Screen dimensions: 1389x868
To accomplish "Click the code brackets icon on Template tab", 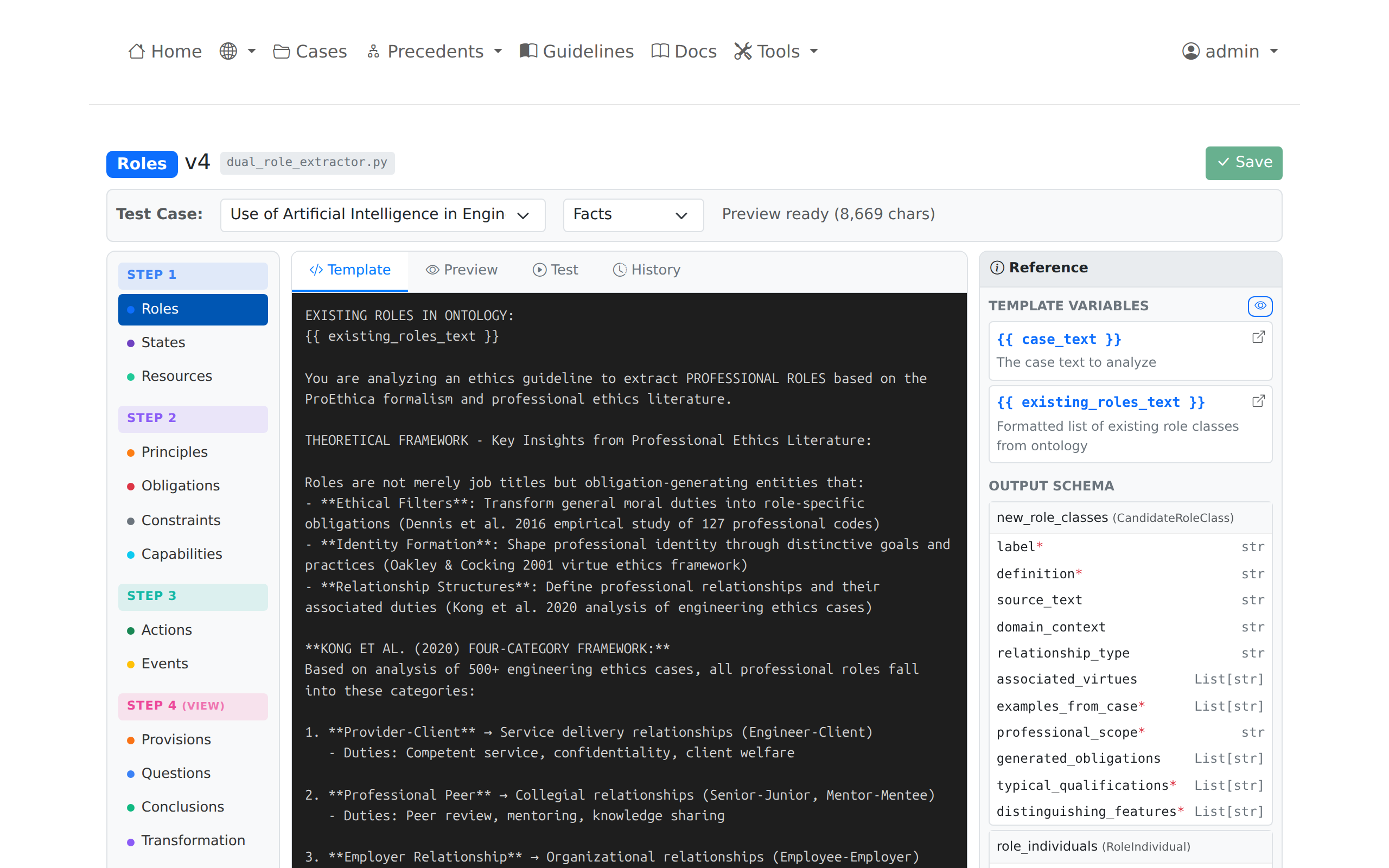I will (x=316, y=270).
